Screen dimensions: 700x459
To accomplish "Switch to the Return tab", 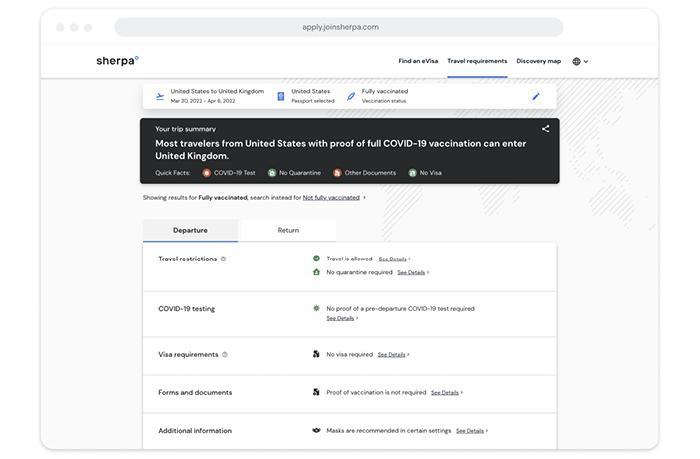I will (288, 230).
